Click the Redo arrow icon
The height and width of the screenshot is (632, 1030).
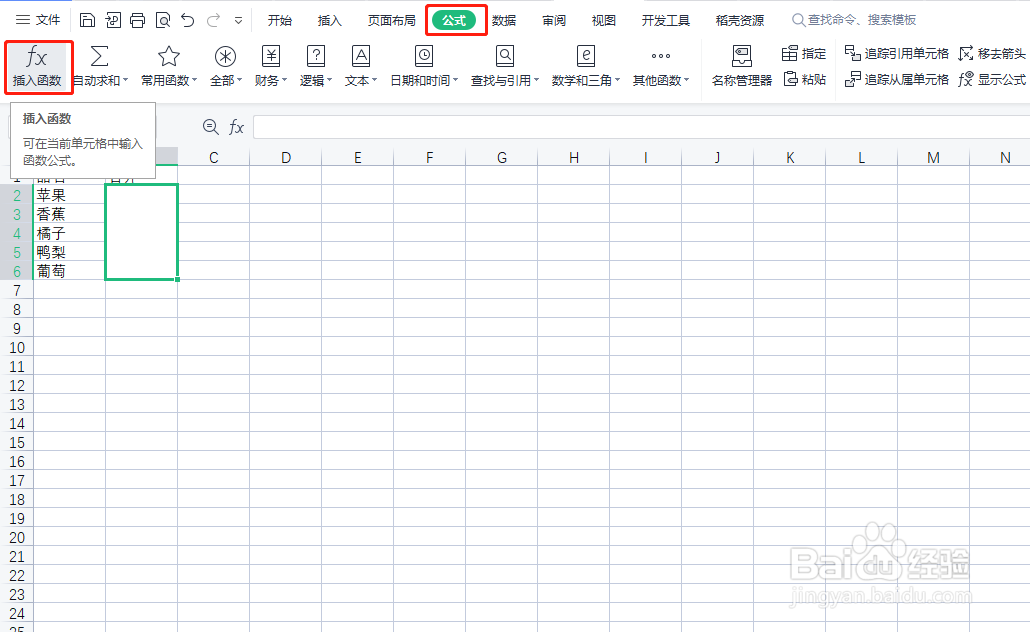click(213, 20)
